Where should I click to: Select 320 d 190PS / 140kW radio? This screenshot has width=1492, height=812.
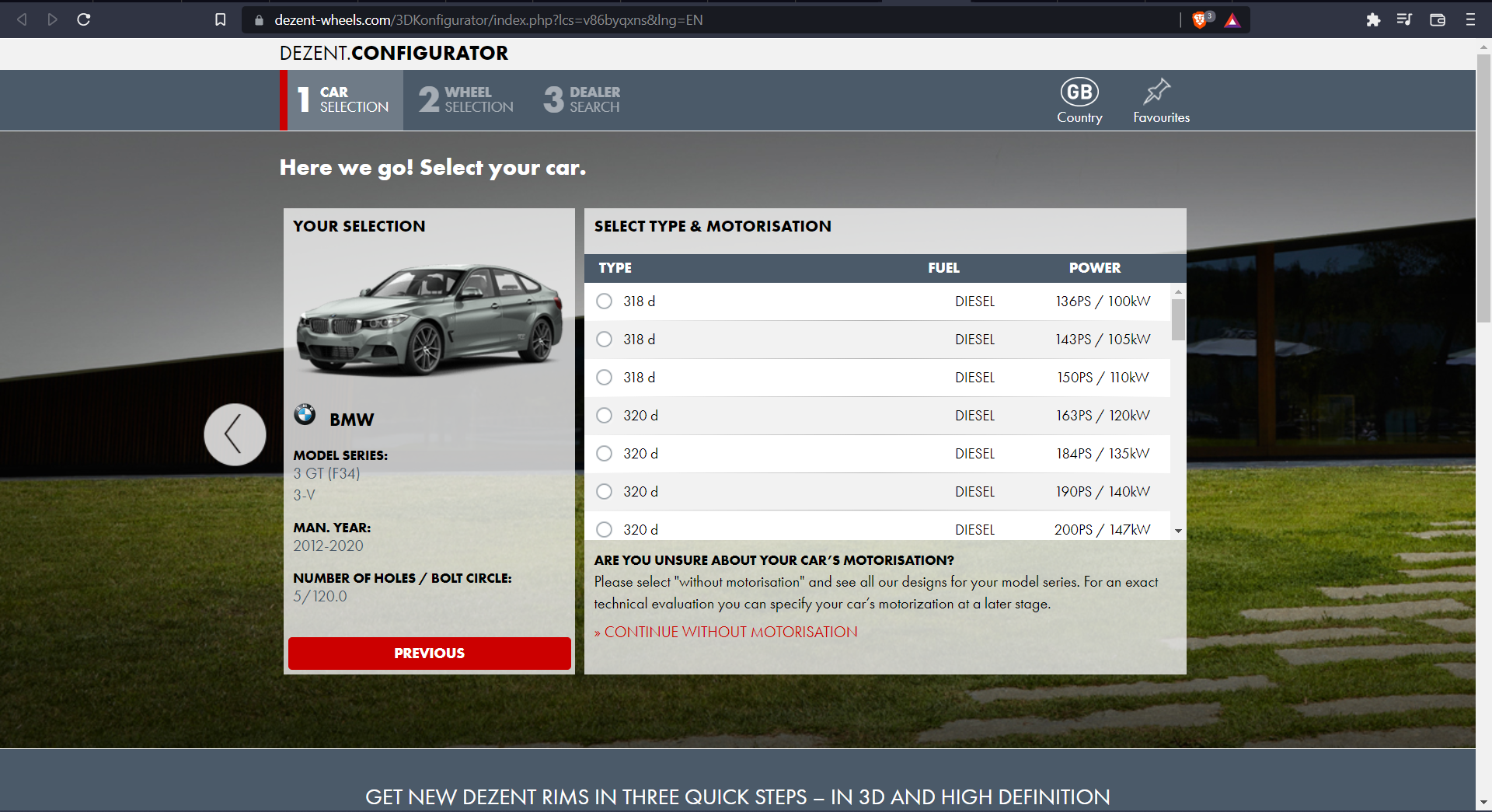[x=604, y=492]
